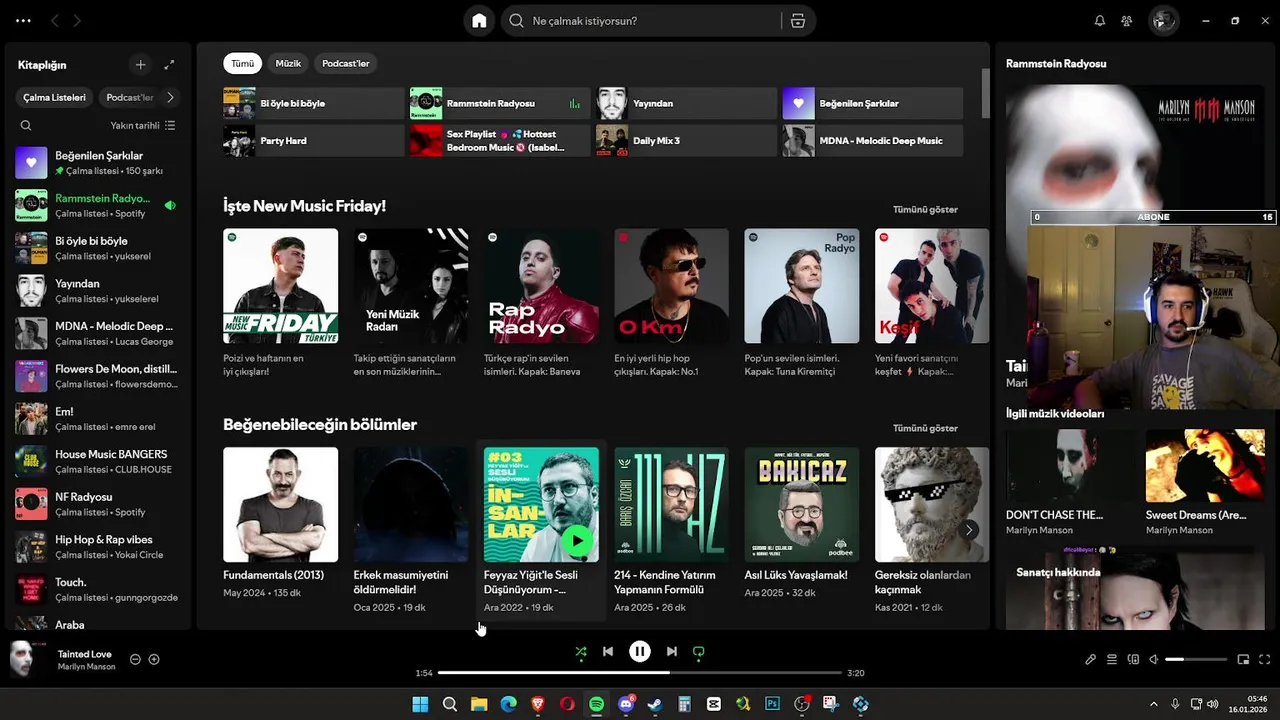This screenshot has height=720, width=1280.
Task: Open the three-dot menu at top left
Action: (23, 21)
